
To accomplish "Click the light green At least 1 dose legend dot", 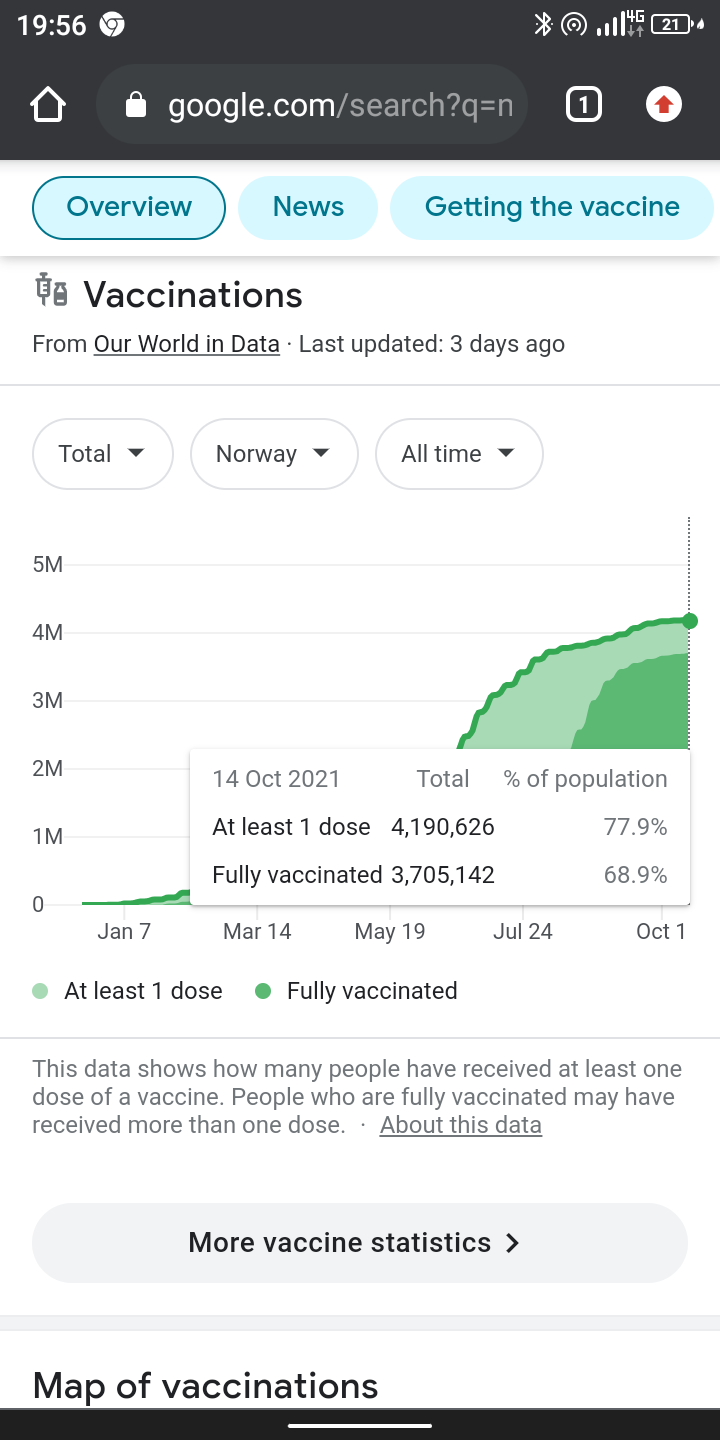I will pyautogui.click(x=41, y=991).
